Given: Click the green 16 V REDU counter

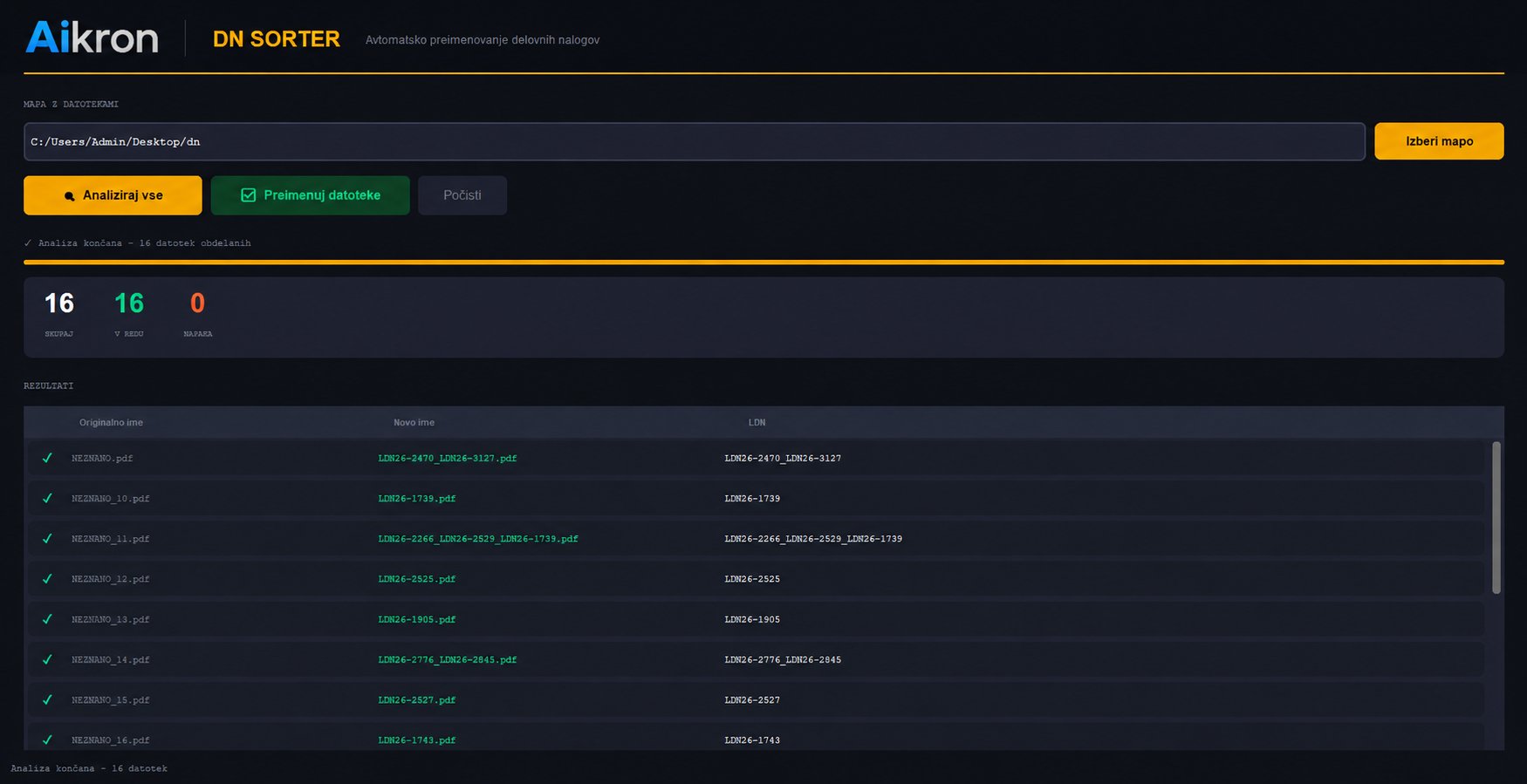Looking at the screenshot, I should tap(129, 313).
